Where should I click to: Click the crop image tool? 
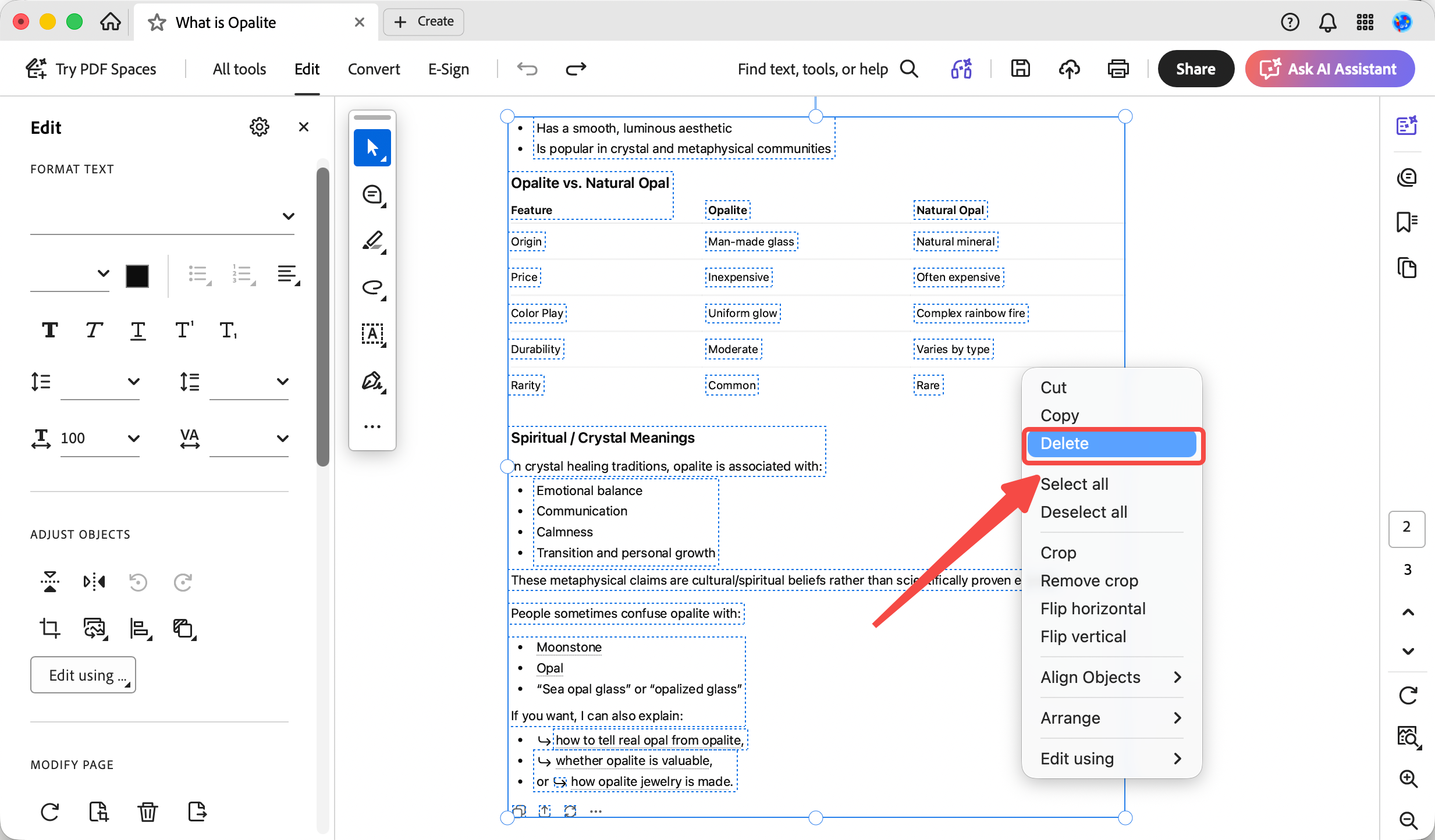pos(50,628)
